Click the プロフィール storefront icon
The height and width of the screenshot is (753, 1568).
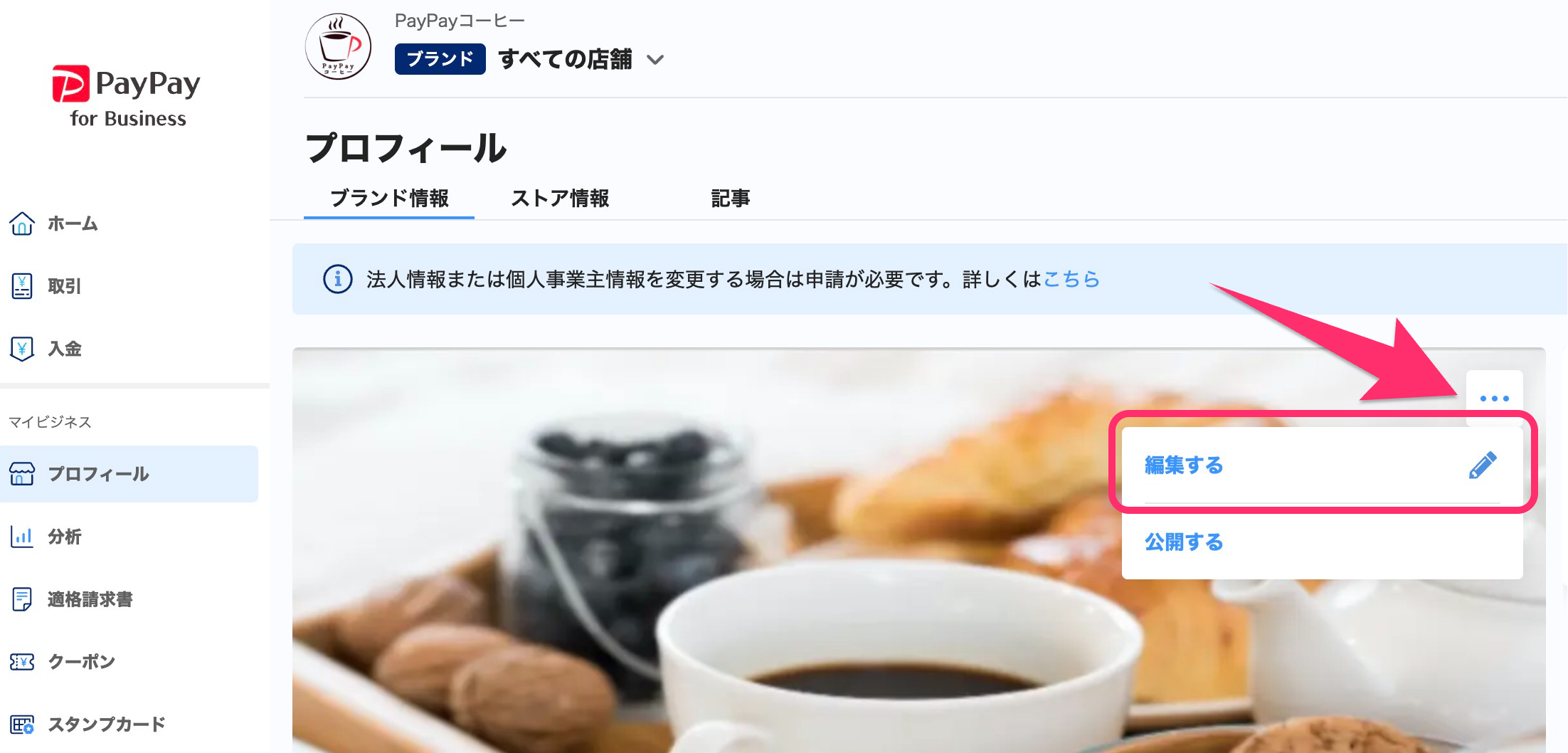pyautogui.click(x=22, y=474)
